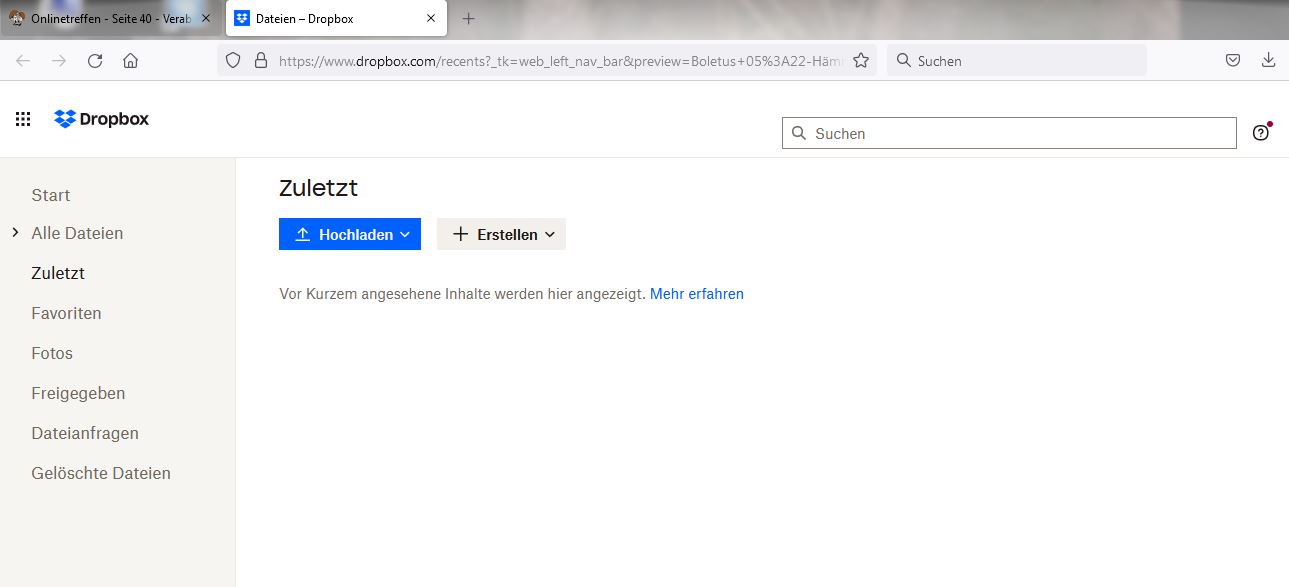This screenshot has width=1289, height=587.
Task: Open the Erstellen create dropdown
Action: pyautogui.click(x=501, y=234)
